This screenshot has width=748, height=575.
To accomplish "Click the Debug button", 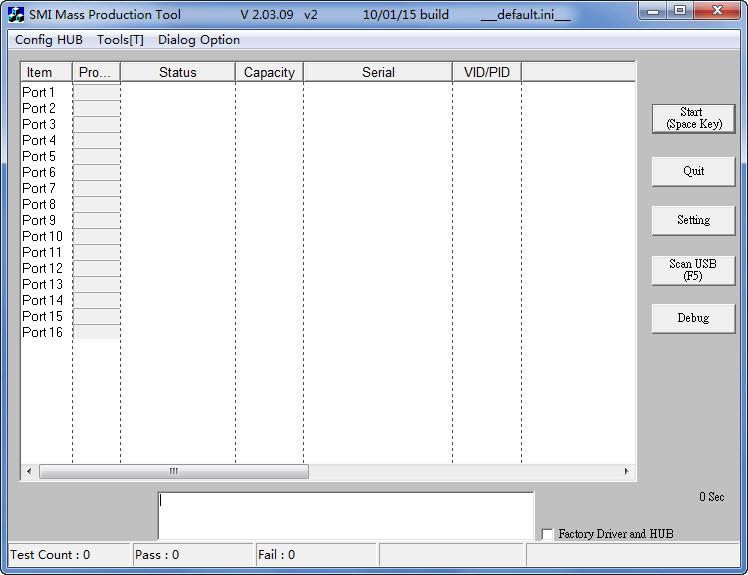I will 694,318.
